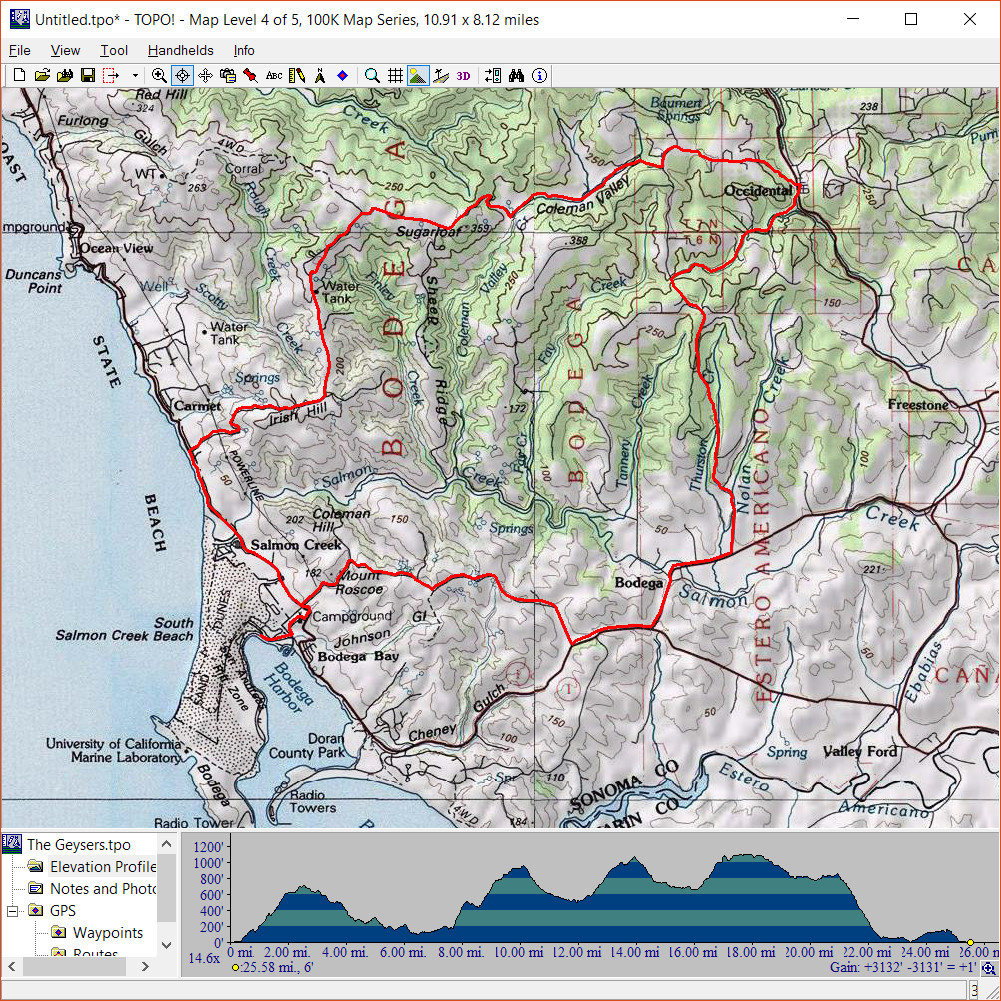Select the ABC text label tool
Viewport: 1001px width, 1001px height.
(x=274, y=75)
